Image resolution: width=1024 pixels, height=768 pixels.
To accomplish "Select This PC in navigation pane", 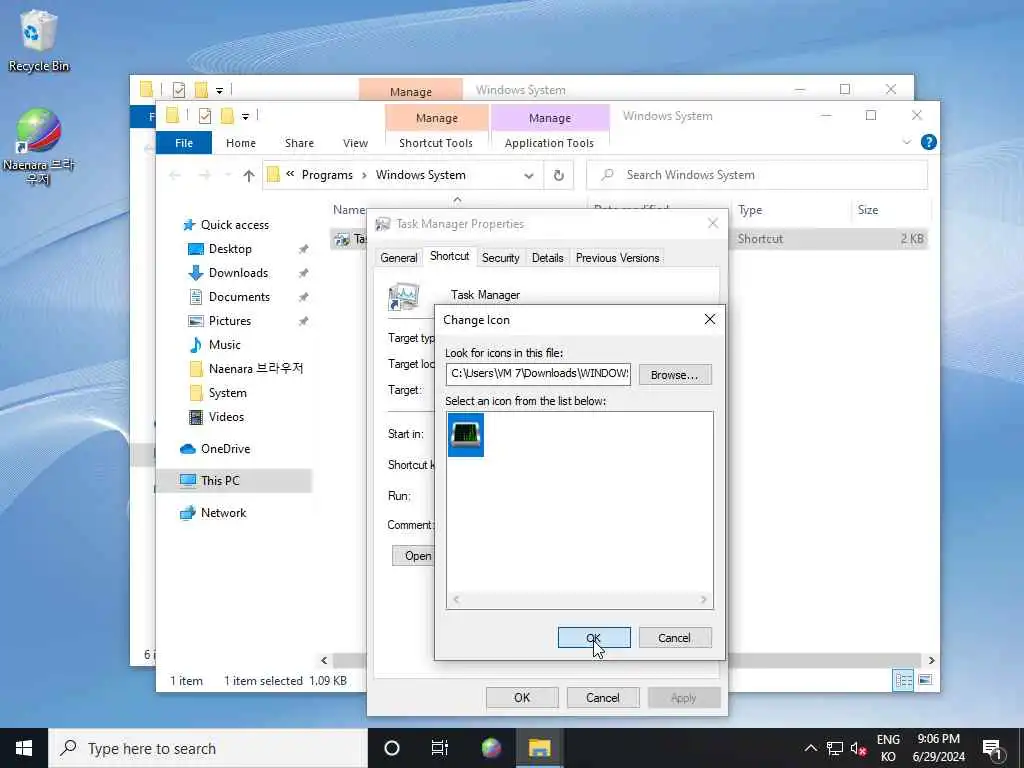I will [220, 481].
